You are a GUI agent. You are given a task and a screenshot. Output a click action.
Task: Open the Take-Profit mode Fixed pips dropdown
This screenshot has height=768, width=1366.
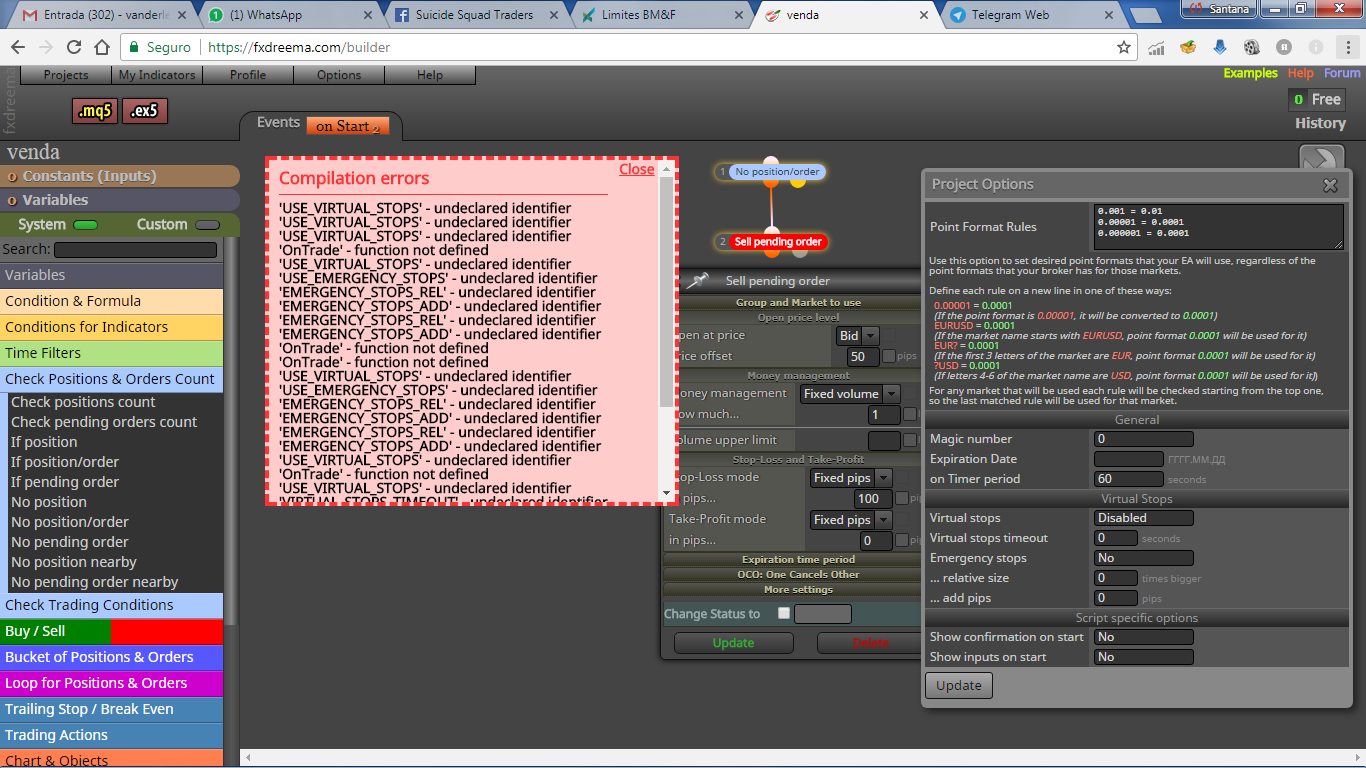click(850, 520)
